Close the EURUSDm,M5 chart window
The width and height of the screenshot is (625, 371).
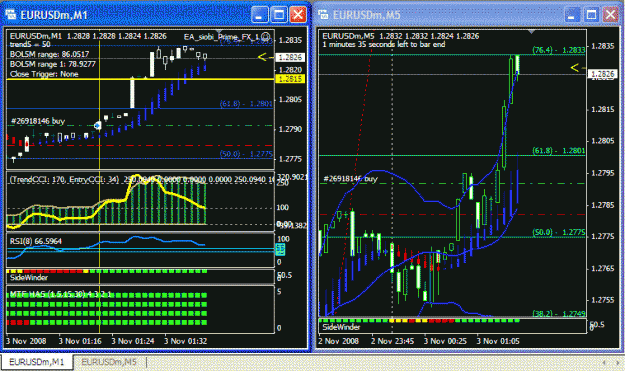point(610,15)
